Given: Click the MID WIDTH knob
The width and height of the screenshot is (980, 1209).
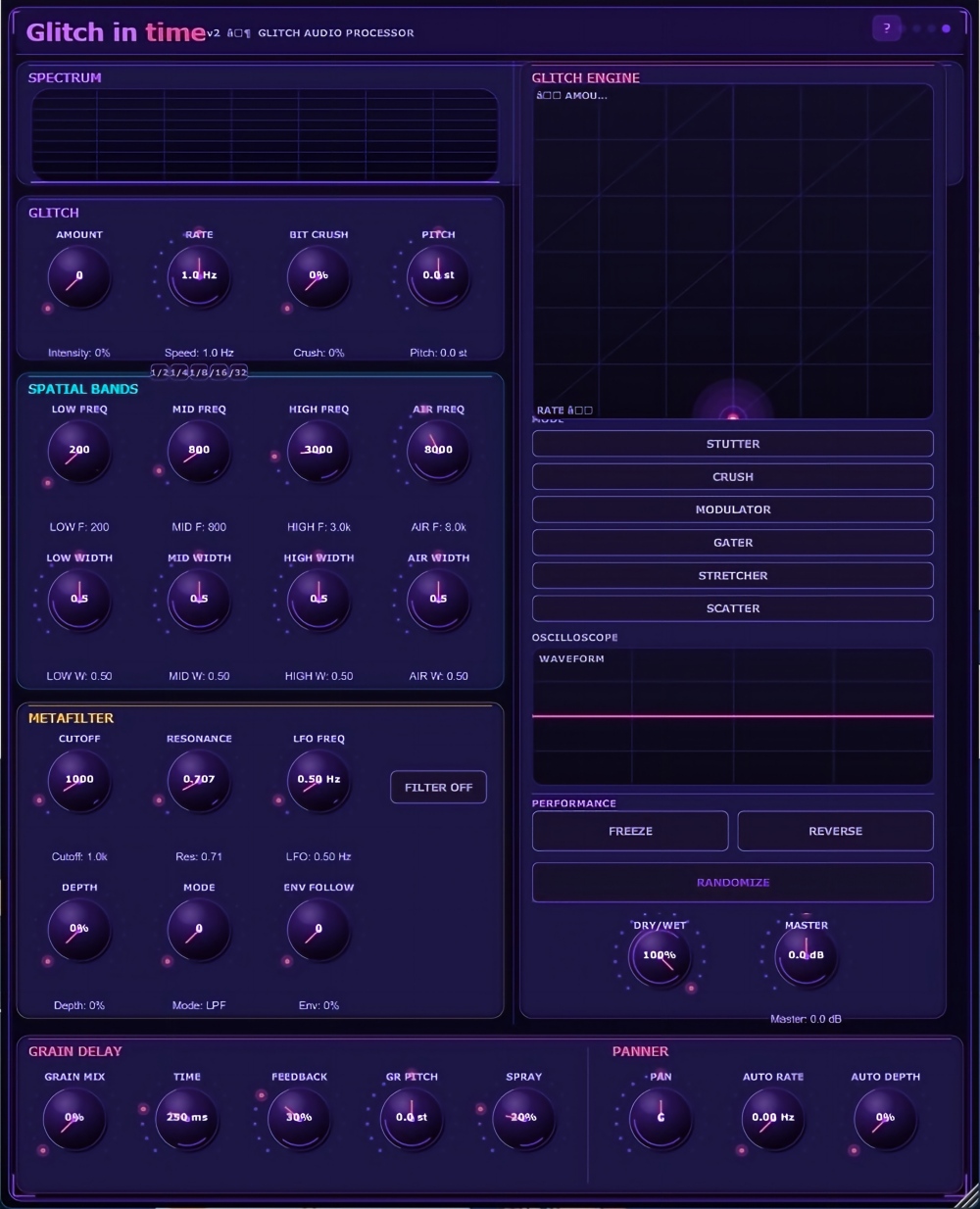Looking at the screenshot, I should pyautogui.click(x=199, y=600).
